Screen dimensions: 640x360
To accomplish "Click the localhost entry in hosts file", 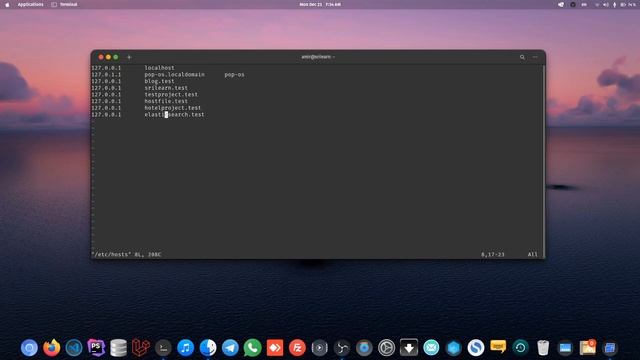I will tap(159, 68).
